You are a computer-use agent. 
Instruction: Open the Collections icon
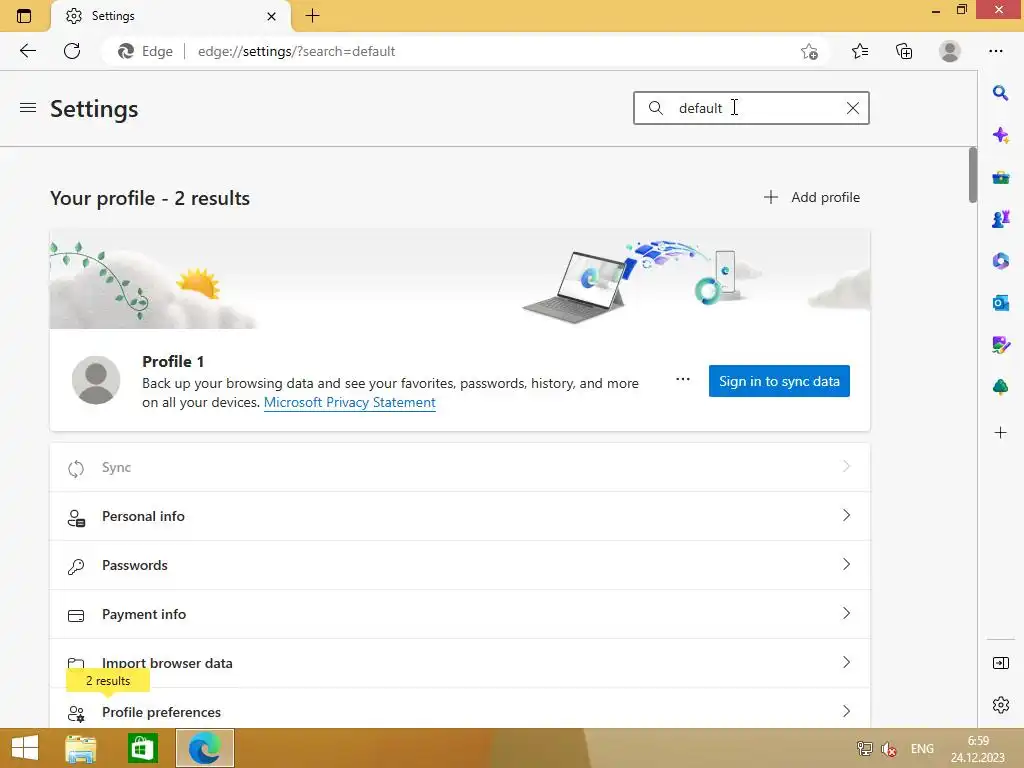pos(904,51)
